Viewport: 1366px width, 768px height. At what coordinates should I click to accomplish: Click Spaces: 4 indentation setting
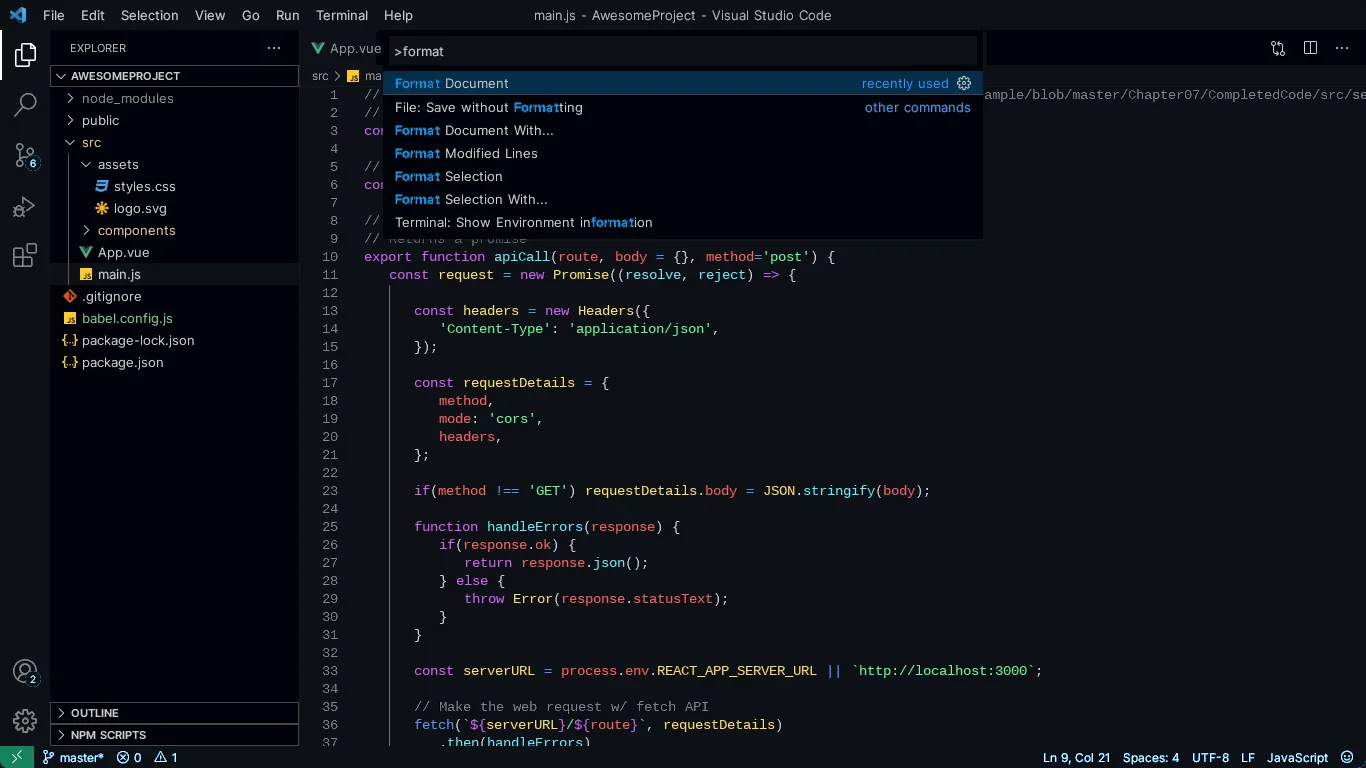pos(1151,757)
